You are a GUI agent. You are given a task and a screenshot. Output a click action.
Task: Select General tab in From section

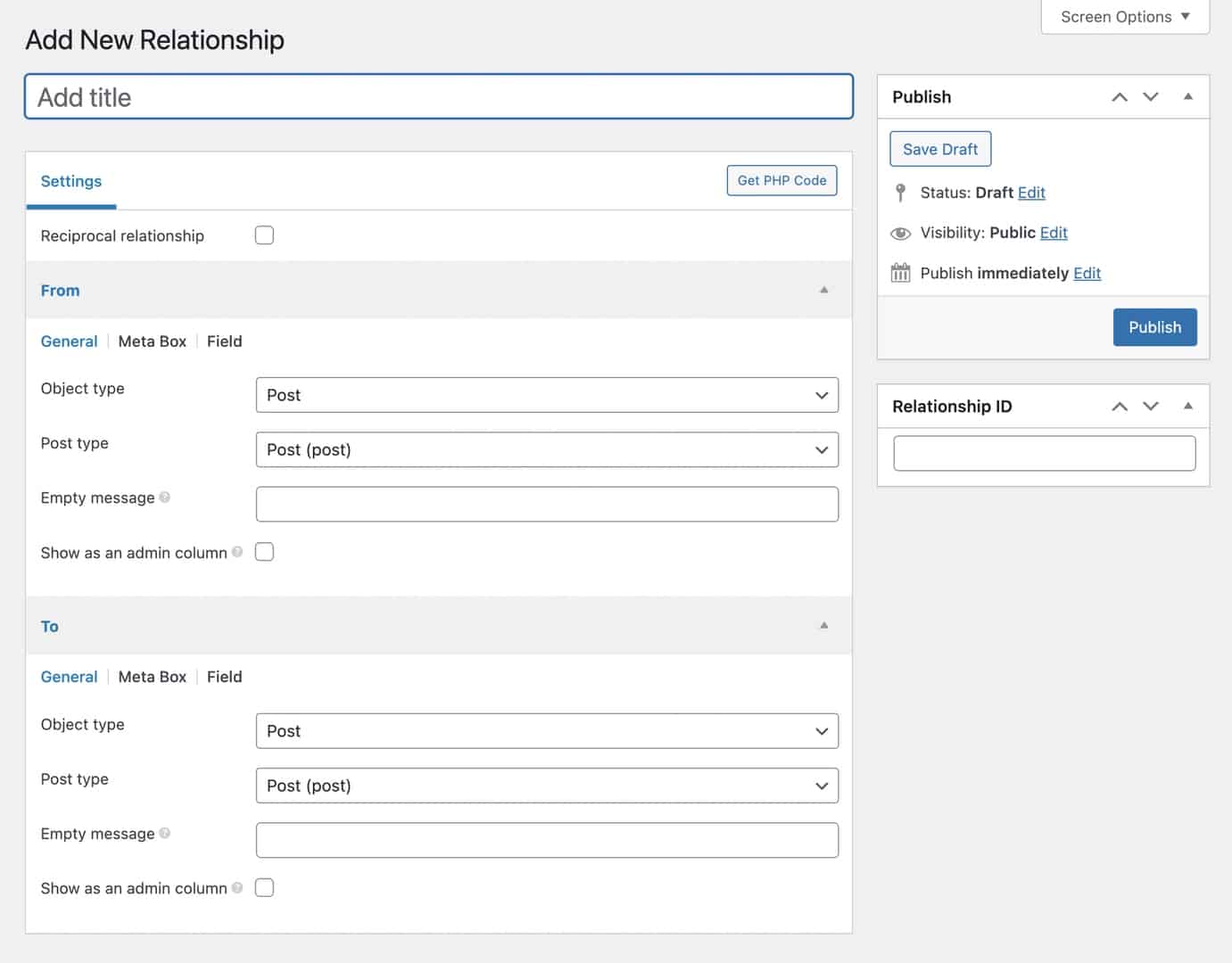point(69,342)
